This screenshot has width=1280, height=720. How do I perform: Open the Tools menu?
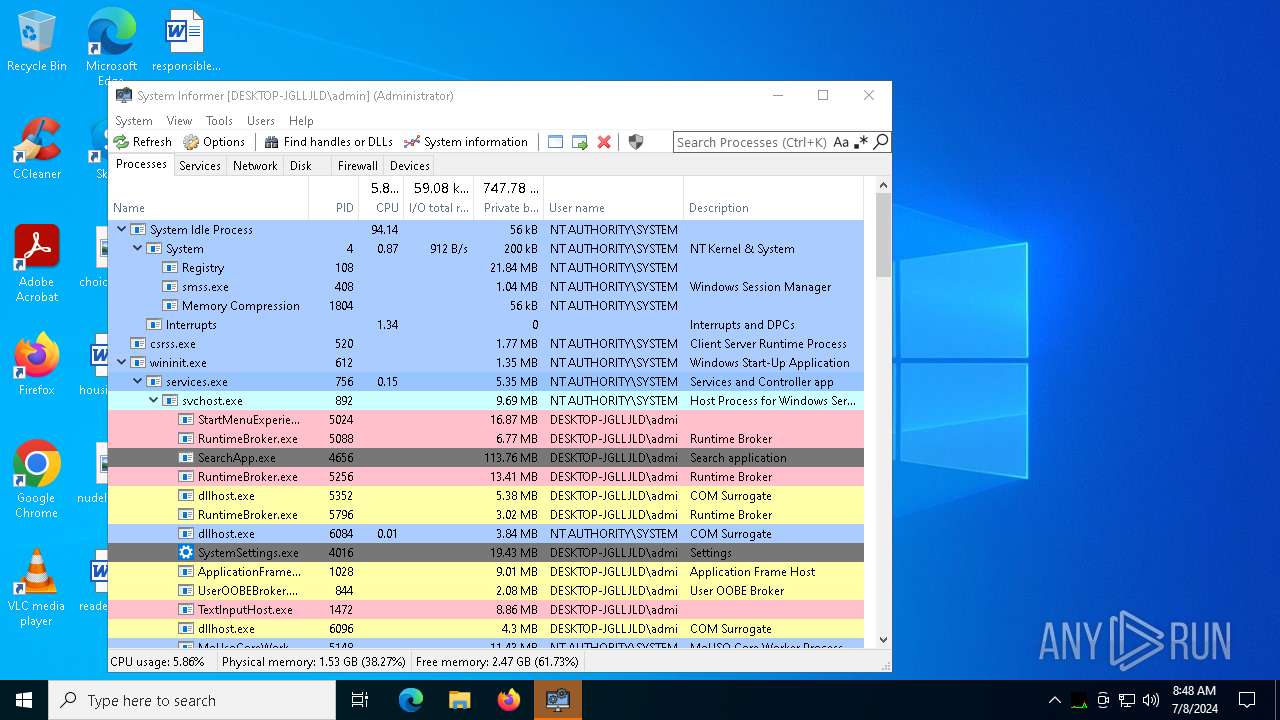(x=219, y=121)
